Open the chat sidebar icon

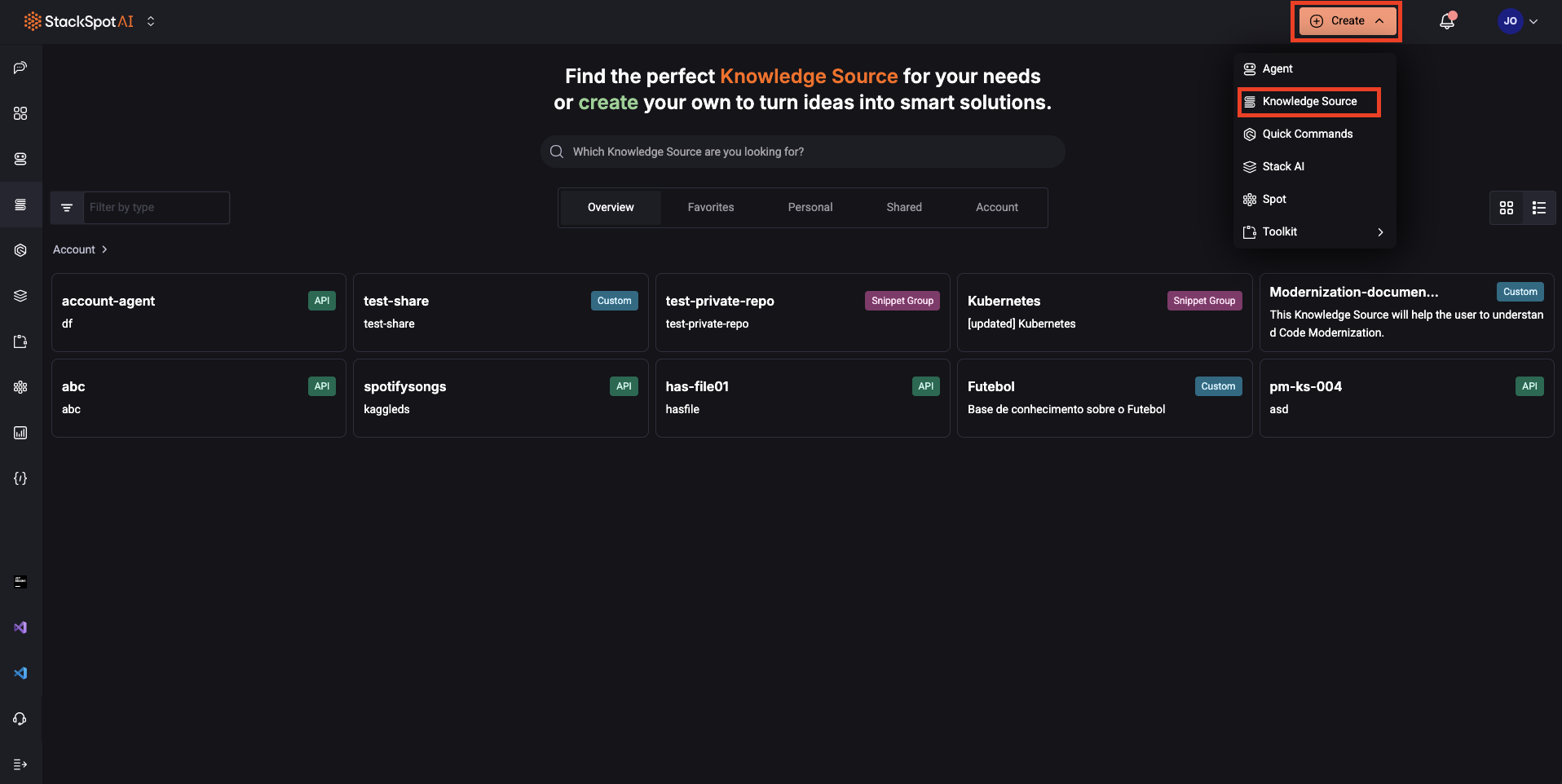click(x=20, y=68)
